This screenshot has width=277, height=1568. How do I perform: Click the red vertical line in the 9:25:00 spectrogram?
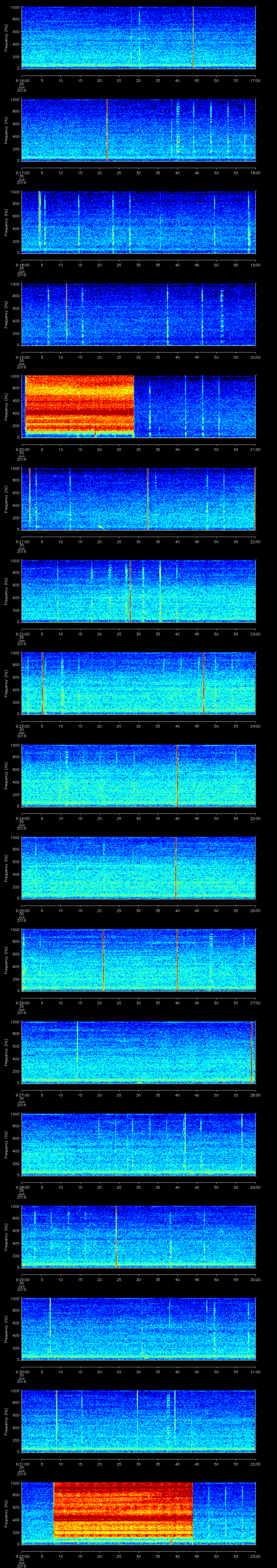coord(176,868)
